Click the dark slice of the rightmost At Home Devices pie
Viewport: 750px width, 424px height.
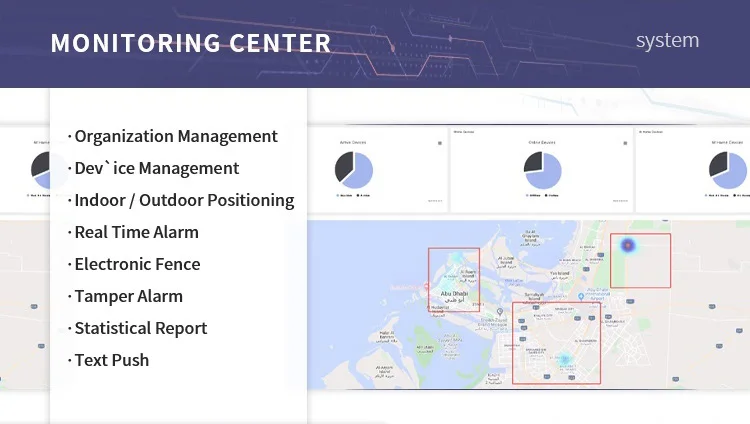point(718,163)
